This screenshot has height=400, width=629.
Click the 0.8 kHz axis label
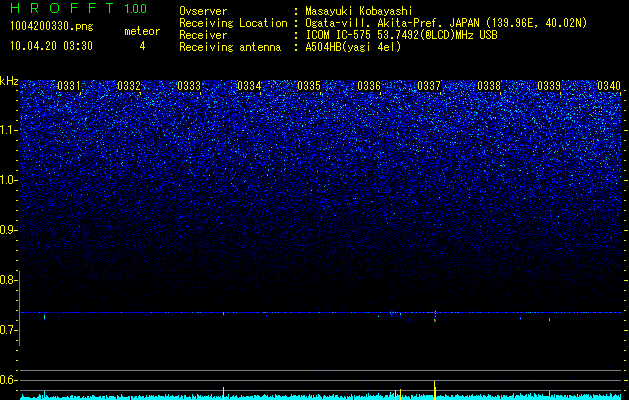point(8,280)
